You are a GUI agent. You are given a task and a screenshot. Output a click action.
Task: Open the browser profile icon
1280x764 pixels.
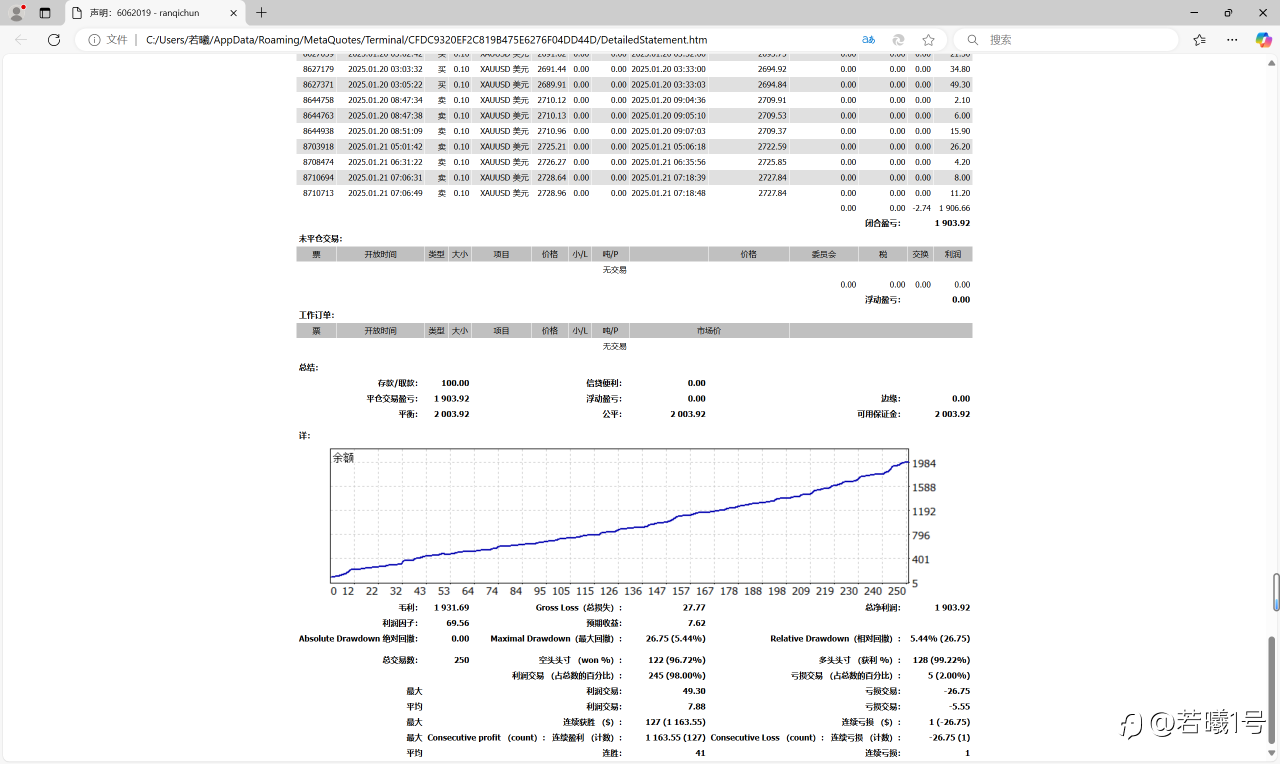16,13
